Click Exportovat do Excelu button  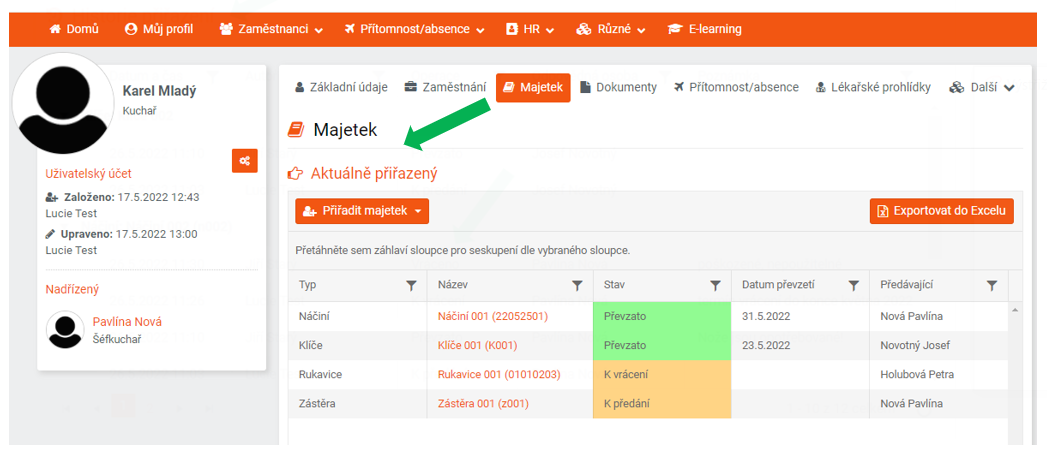click(x=942, y=211)
